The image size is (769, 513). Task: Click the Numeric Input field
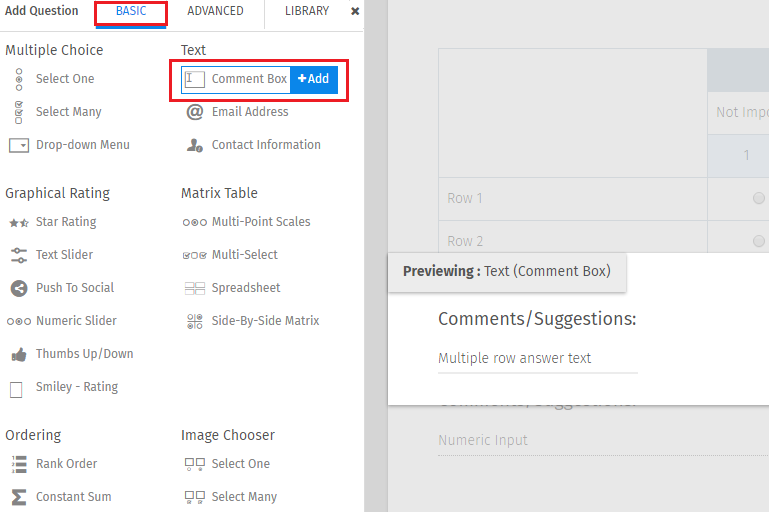pyautogui.click(x=603, y=441)
